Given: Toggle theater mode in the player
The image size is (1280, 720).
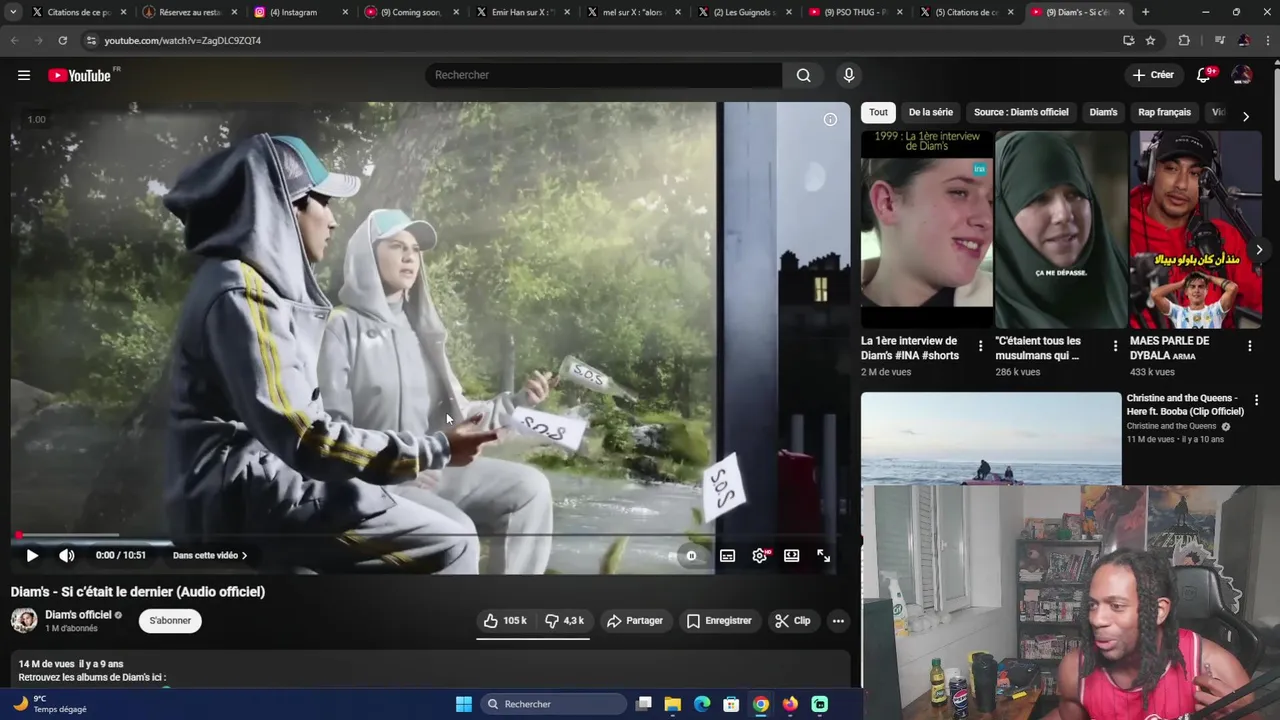Looking at the screenshot, I should (x=791, y=555).
